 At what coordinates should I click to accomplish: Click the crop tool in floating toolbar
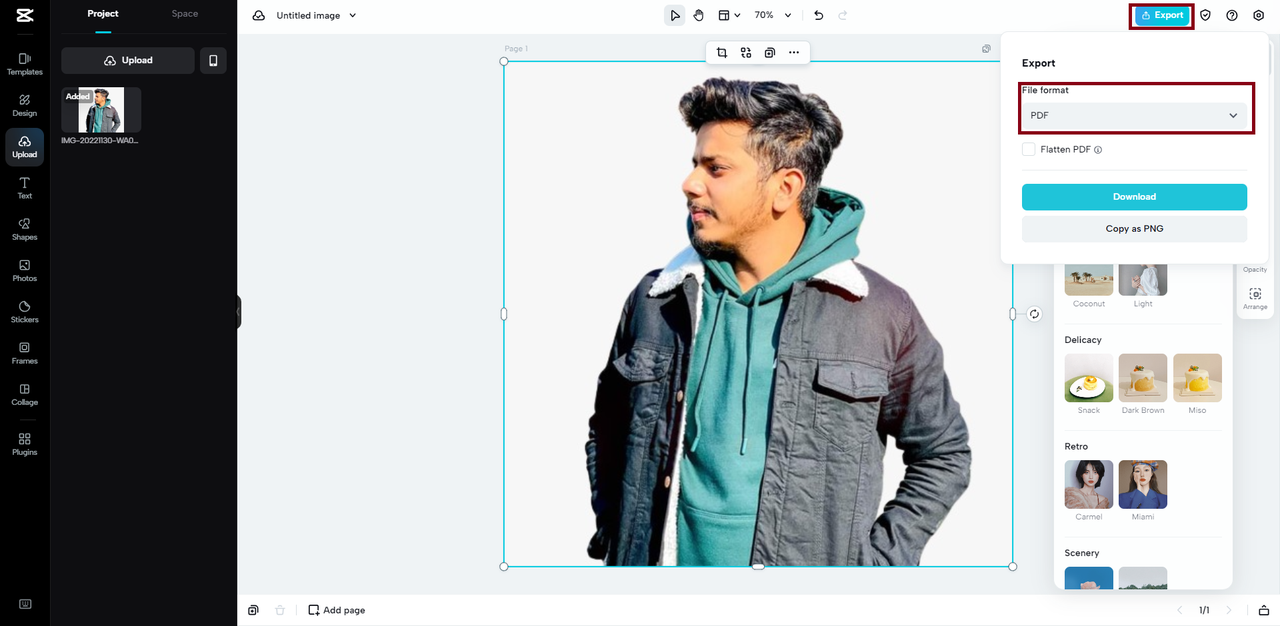click(722, 53)
